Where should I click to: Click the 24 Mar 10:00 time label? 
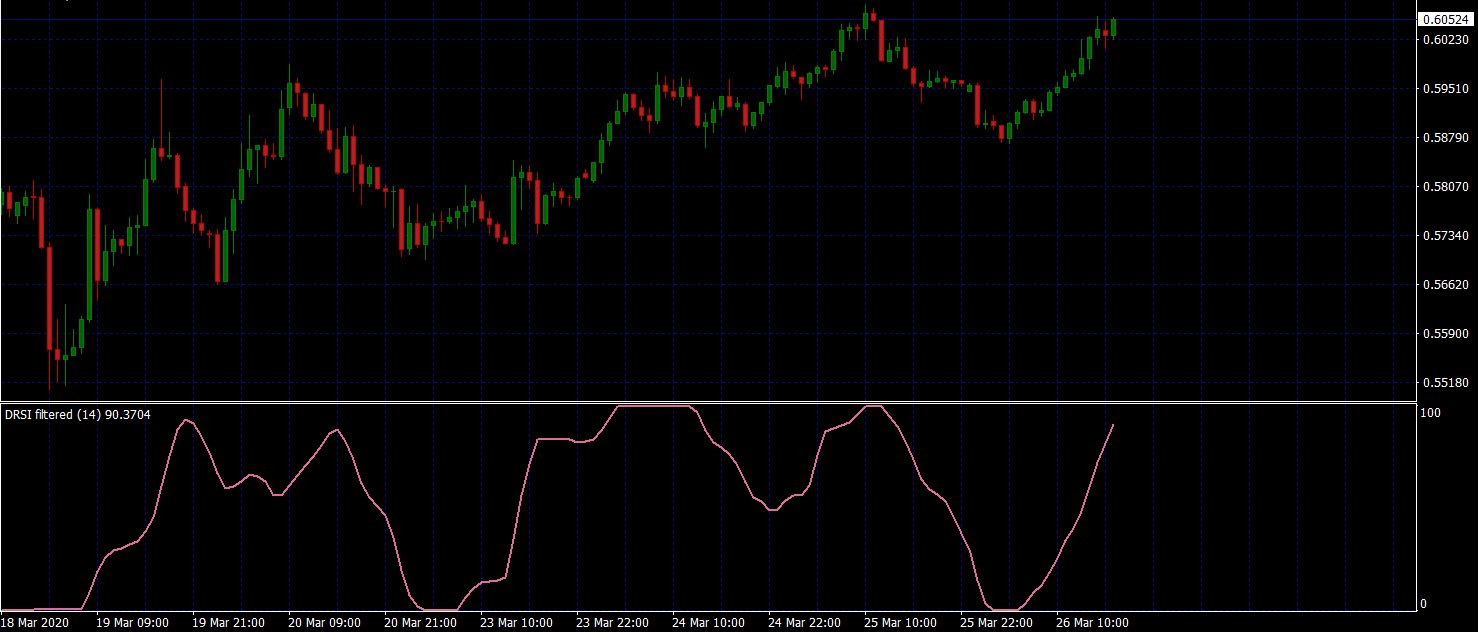pyautogui.click(x=709, y=623)
